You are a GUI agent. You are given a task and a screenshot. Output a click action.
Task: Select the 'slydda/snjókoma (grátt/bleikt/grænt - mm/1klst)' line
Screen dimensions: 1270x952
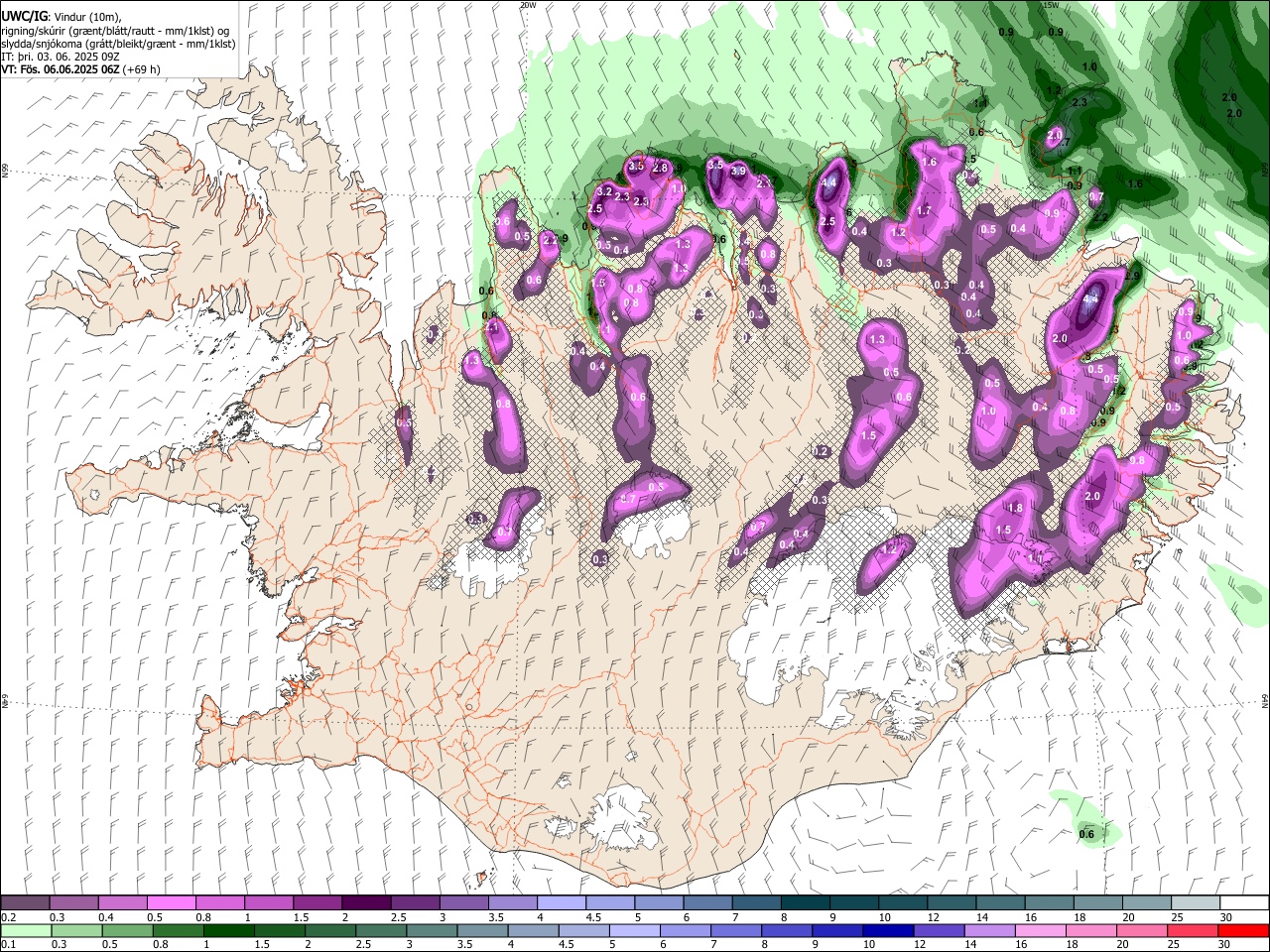(x=118, y=44)
